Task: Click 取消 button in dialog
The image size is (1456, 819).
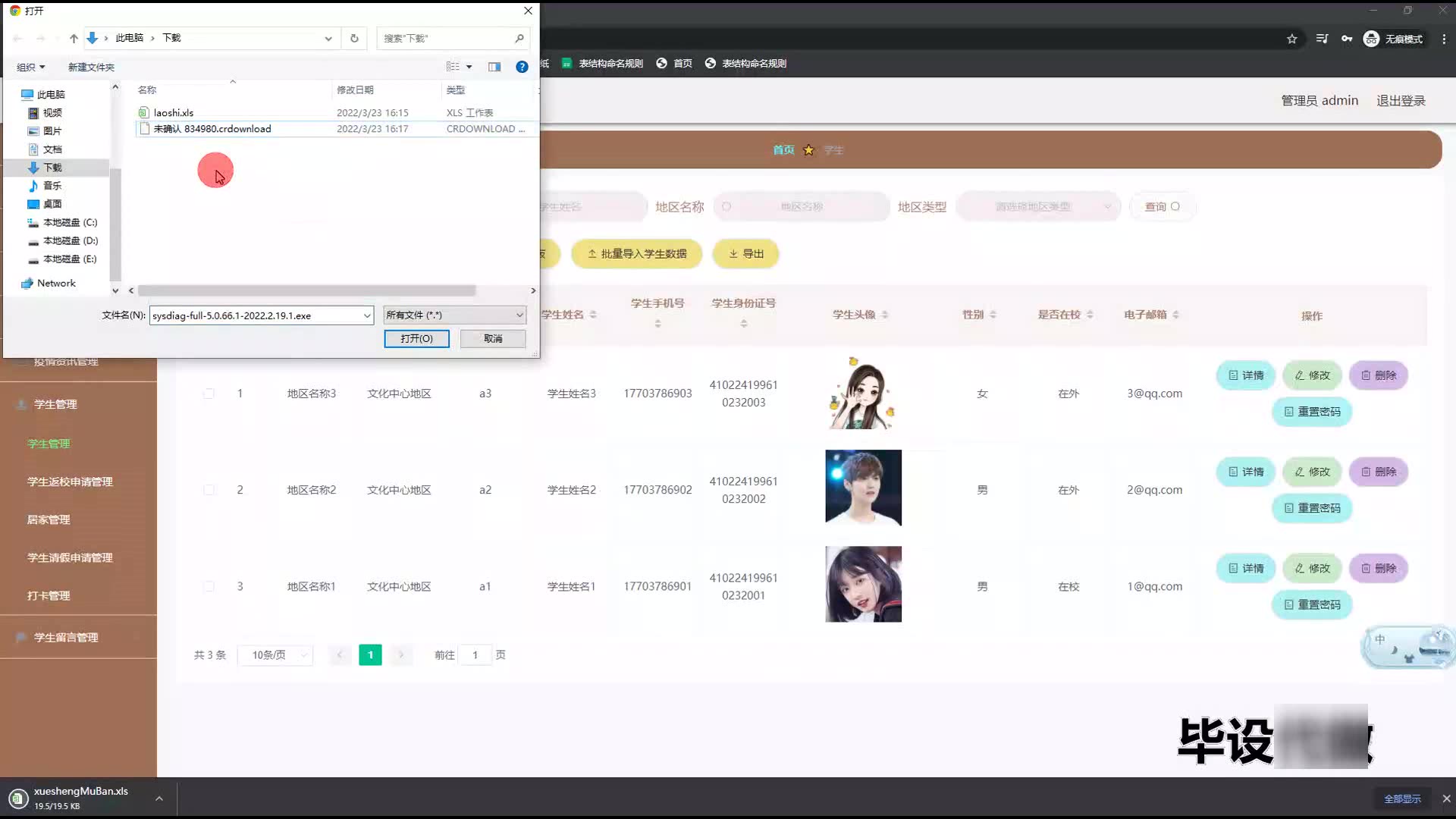Action: 493,338
